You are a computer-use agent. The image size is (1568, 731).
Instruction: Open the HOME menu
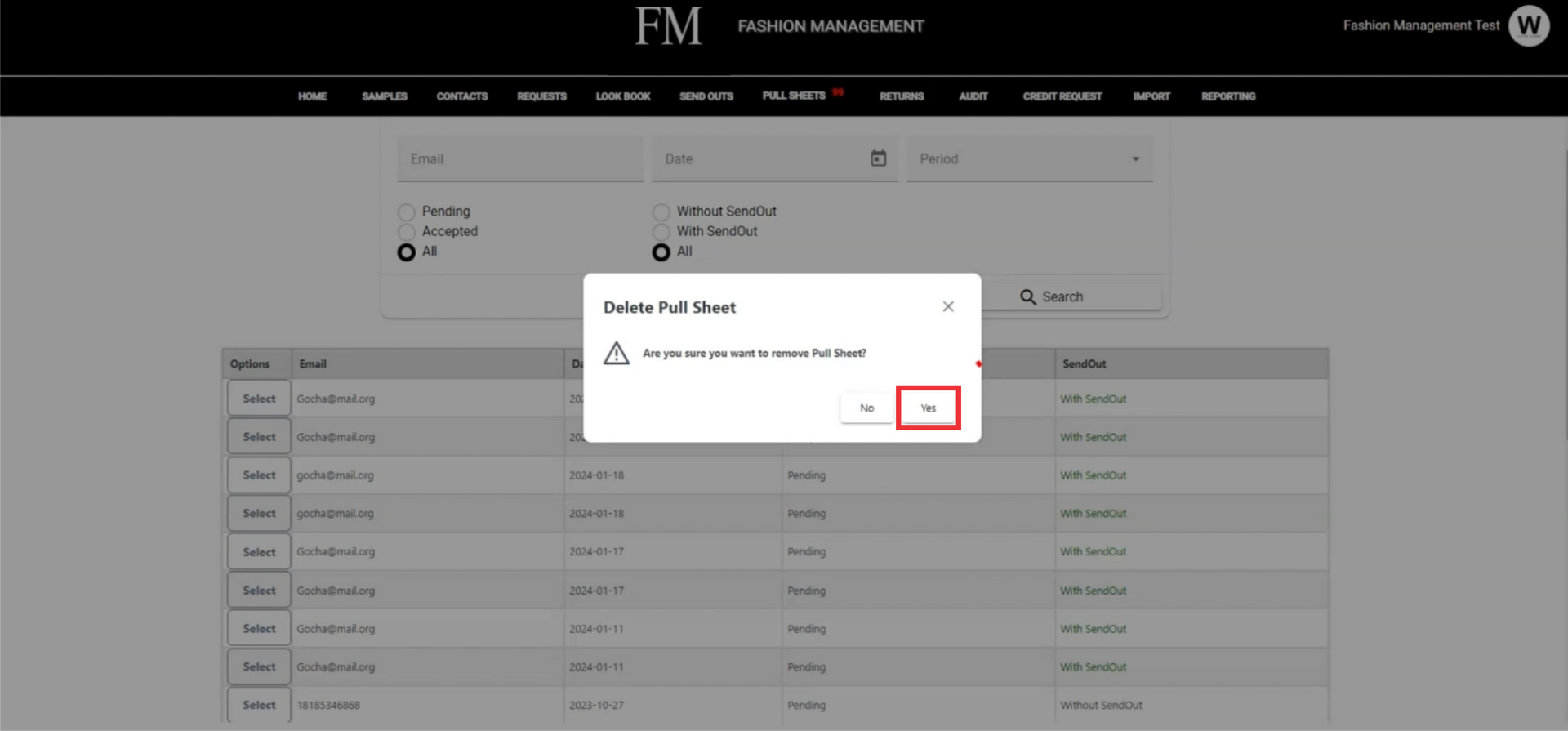(312, 96)
